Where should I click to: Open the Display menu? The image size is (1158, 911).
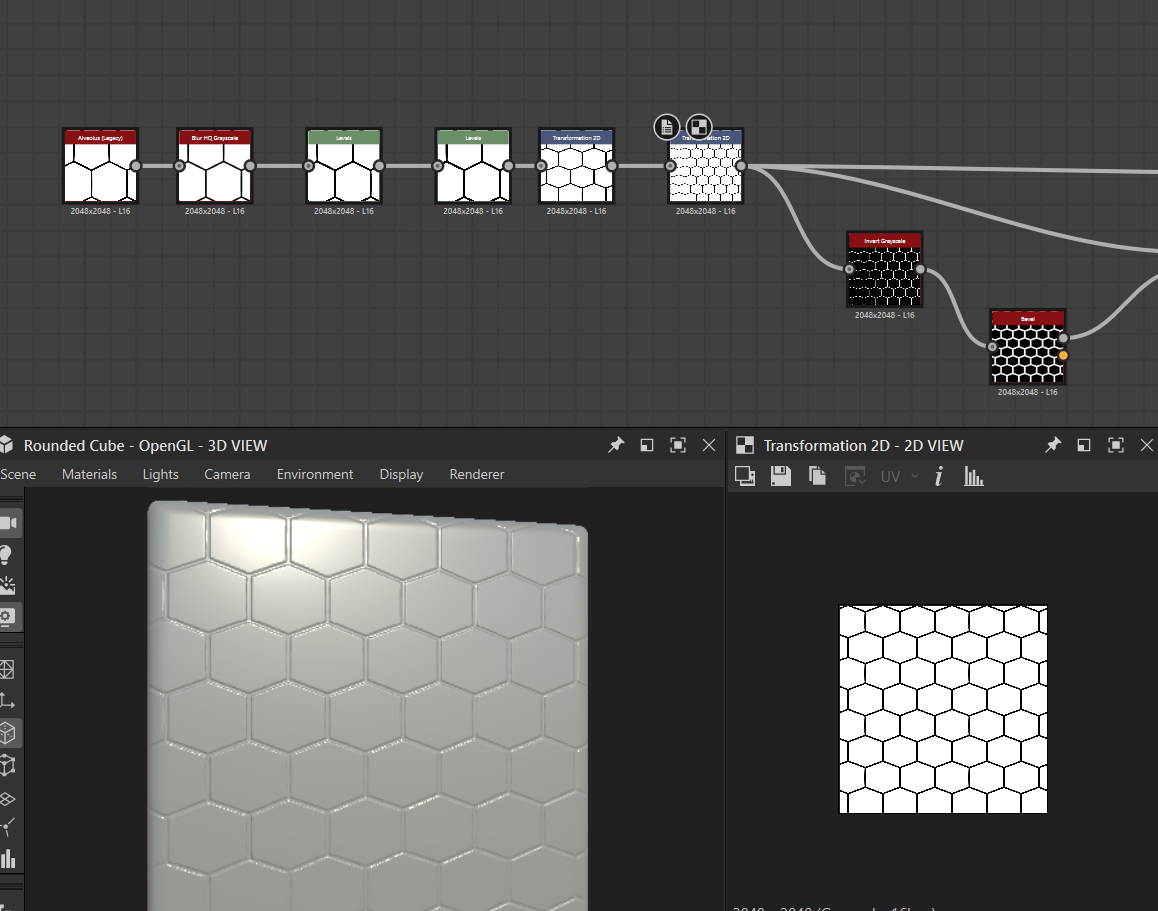tap(401, 474)
